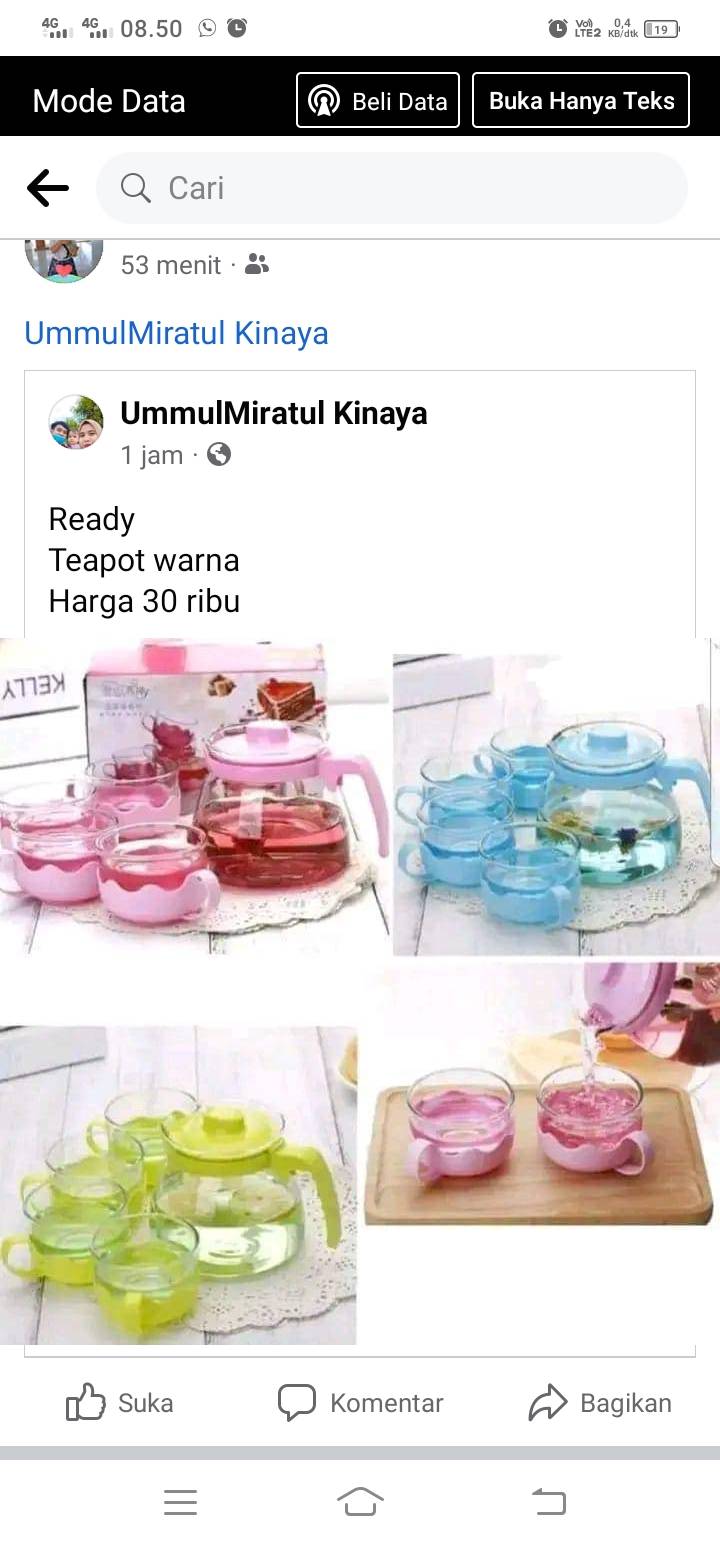The width and height of the screenshot is (720, 1544).
Task: Tap the Android home navigation icon
Action: pos(360,1502)
